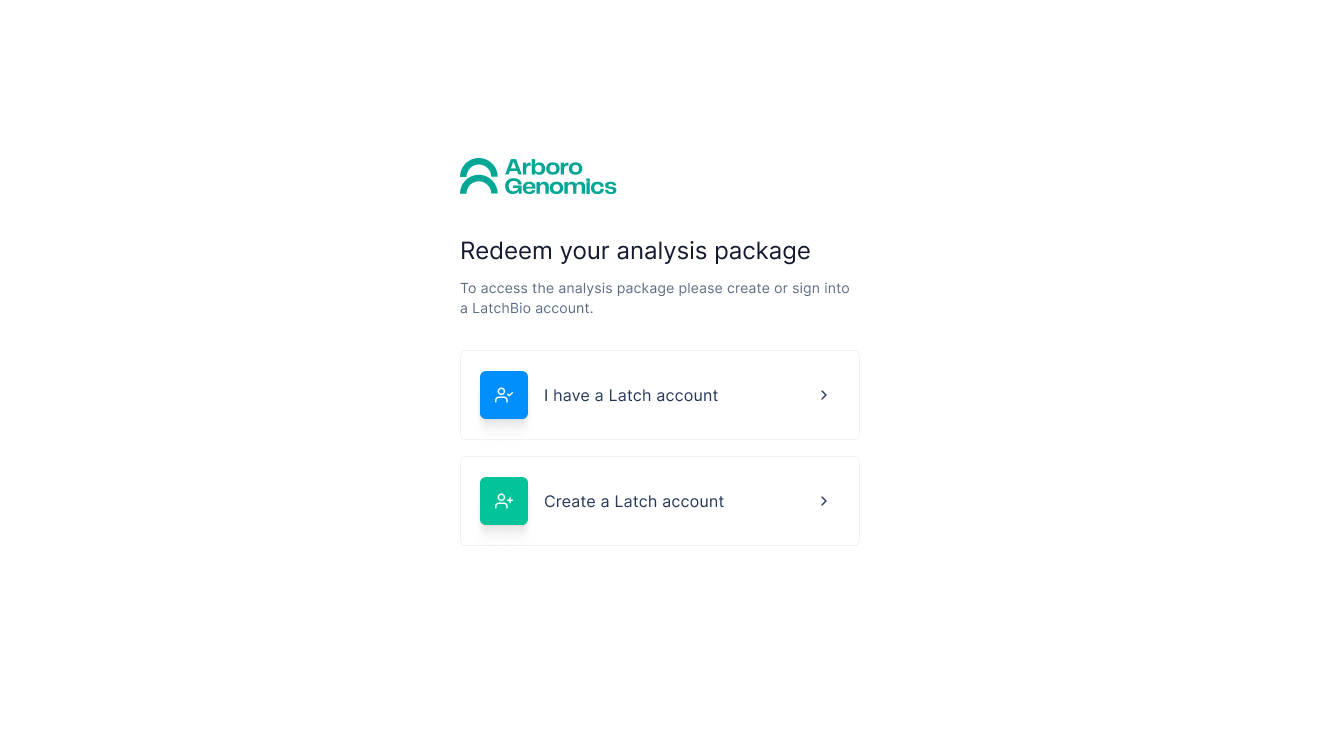Click the word "account" in the Create option
1320x748 pixels.
click(x=691, y=501)
